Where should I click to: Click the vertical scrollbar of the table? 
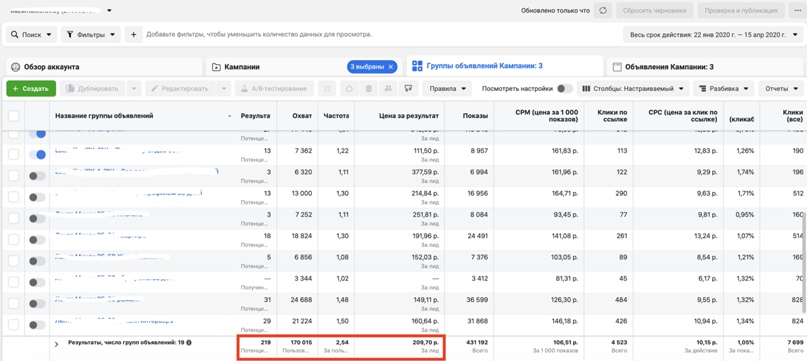click(x=803, y=263)
